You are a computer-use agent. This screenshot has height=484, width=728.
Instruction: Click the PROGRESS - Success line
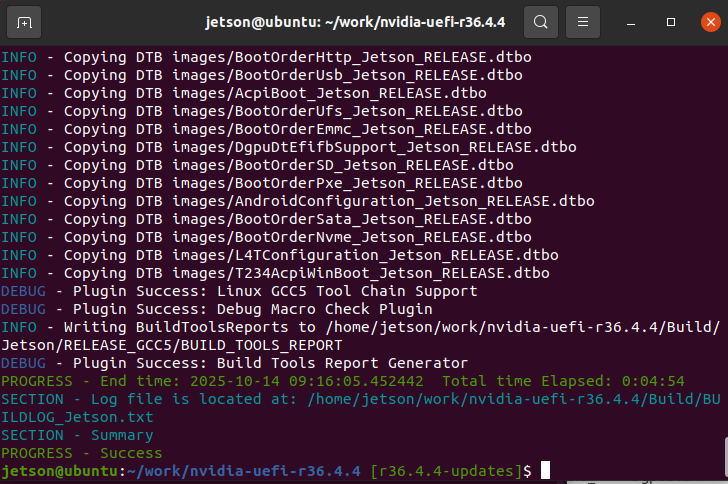pyautogui.click(x=81, y=453)
